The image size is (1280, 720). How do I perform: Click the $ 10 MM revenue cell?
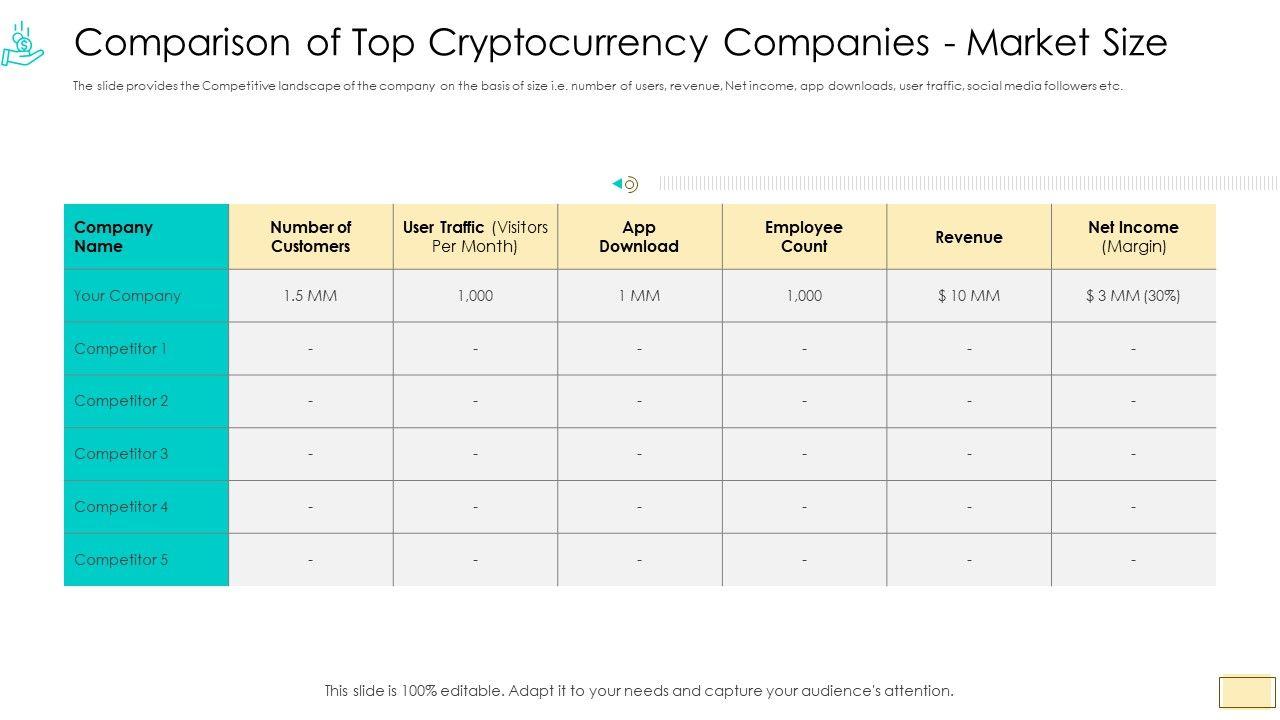[x=968, y=296]
